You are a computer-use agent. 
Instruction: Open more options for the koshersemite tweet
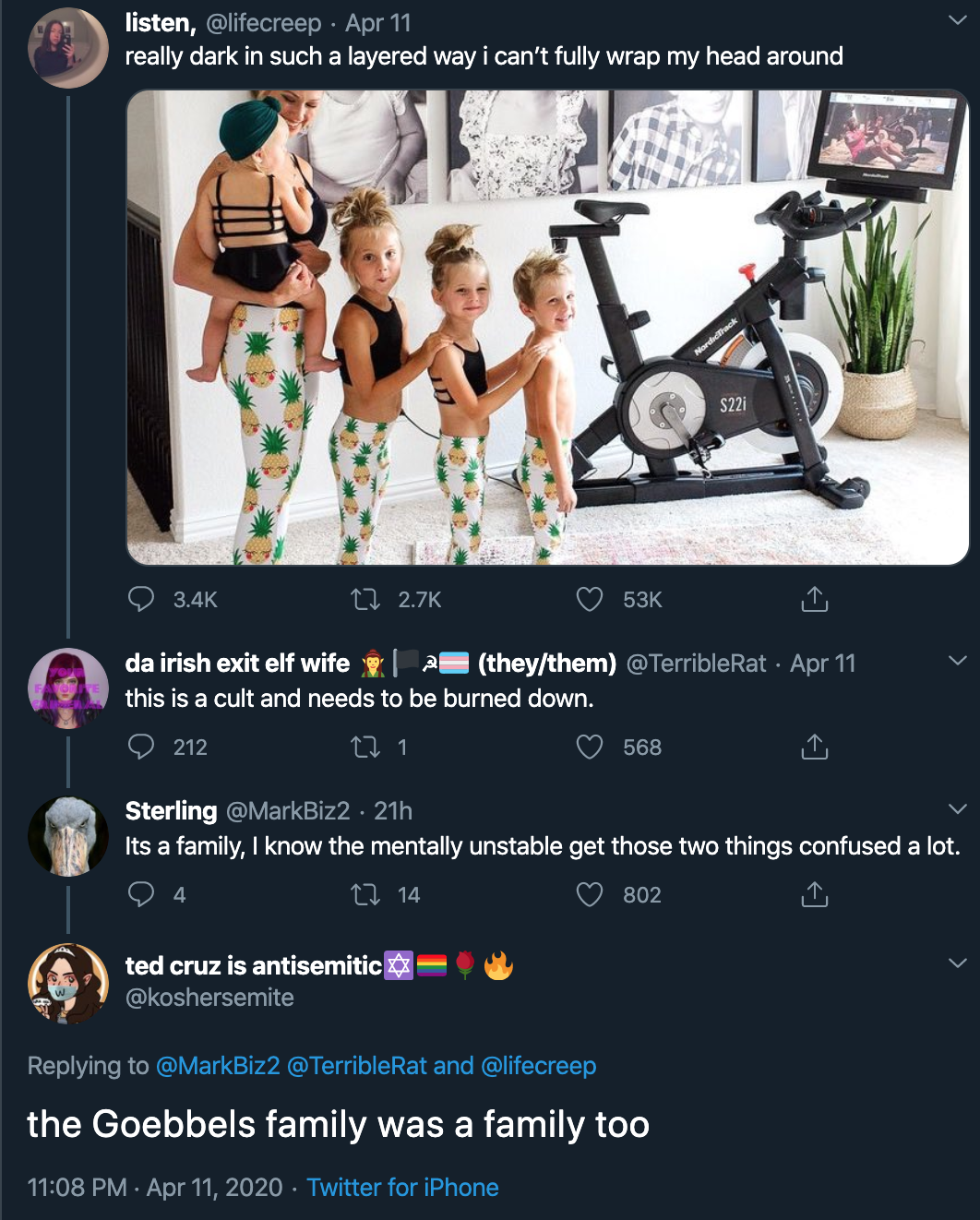[957, 963]
